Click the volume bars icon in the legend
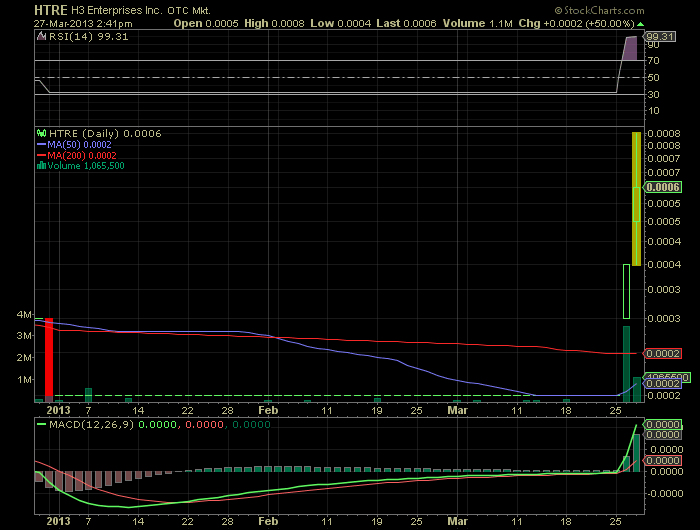Viewport: 700px width, 530px height. (x=42, y=166)
